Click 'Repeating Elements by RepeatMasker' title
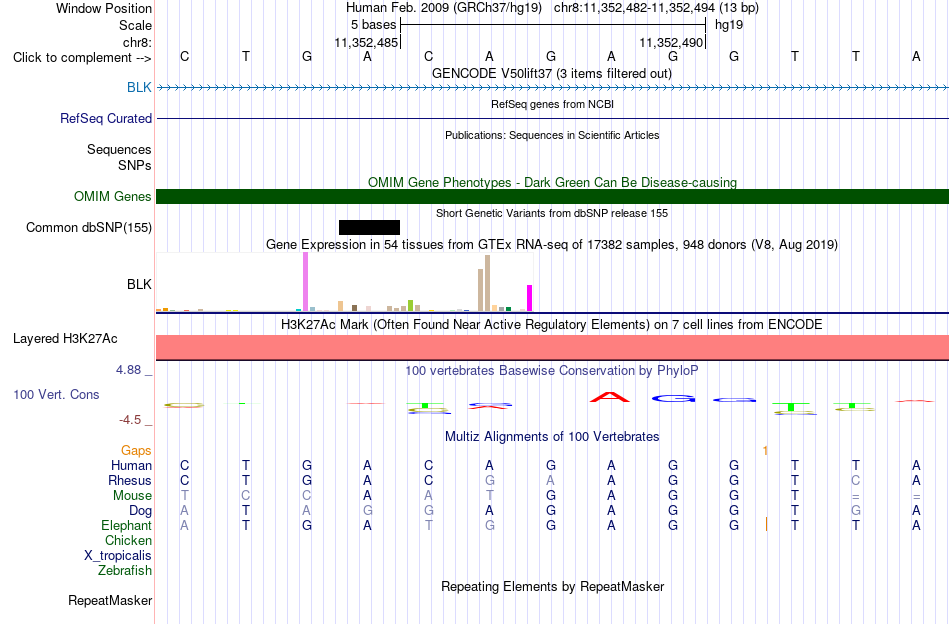Image resolution: width=950 pixels, height=624 pixels. coord(553,586)
